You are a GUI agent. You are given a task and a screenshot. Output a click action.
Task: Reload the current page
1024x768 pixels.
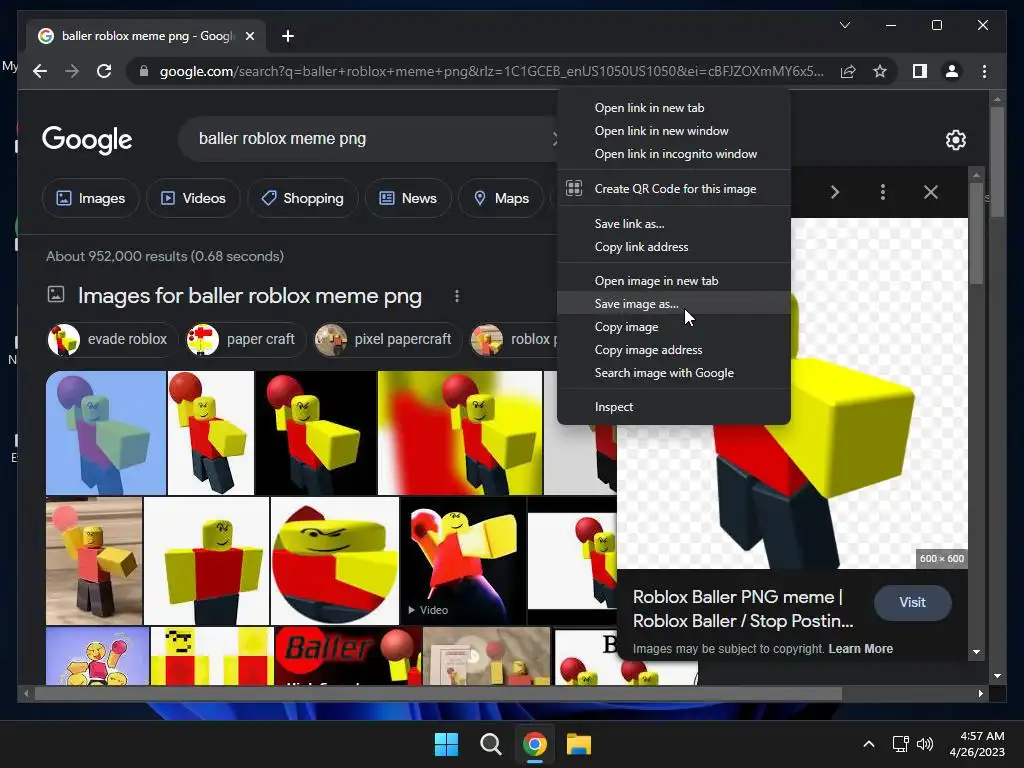pos(104,71)
